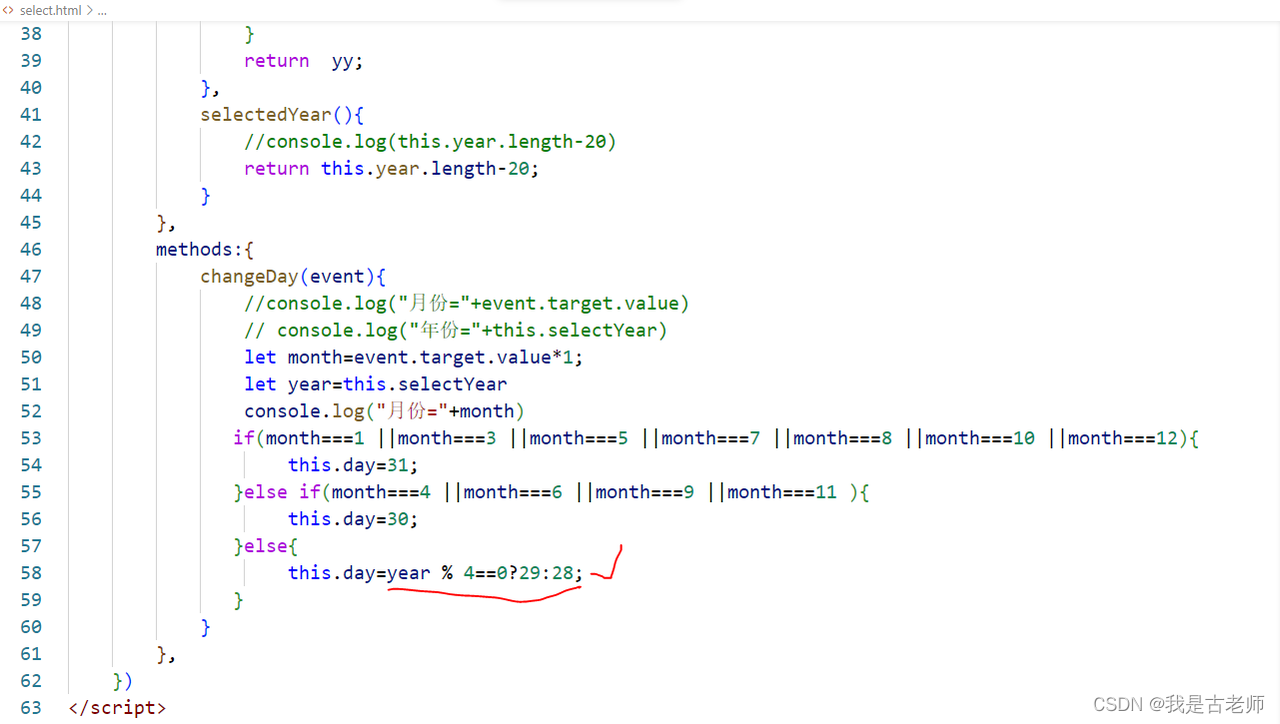Click the "methods:{" keyword
1280x724 pixels.
(x=205, y=250)
